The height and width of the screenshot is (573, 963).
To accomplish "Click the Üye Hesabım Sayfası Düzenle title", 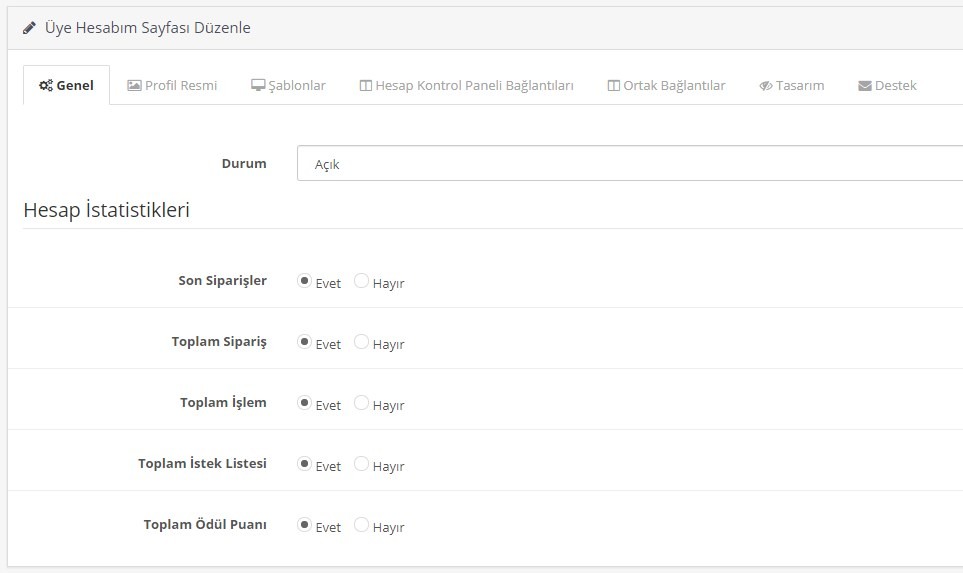I will [147, 28].
